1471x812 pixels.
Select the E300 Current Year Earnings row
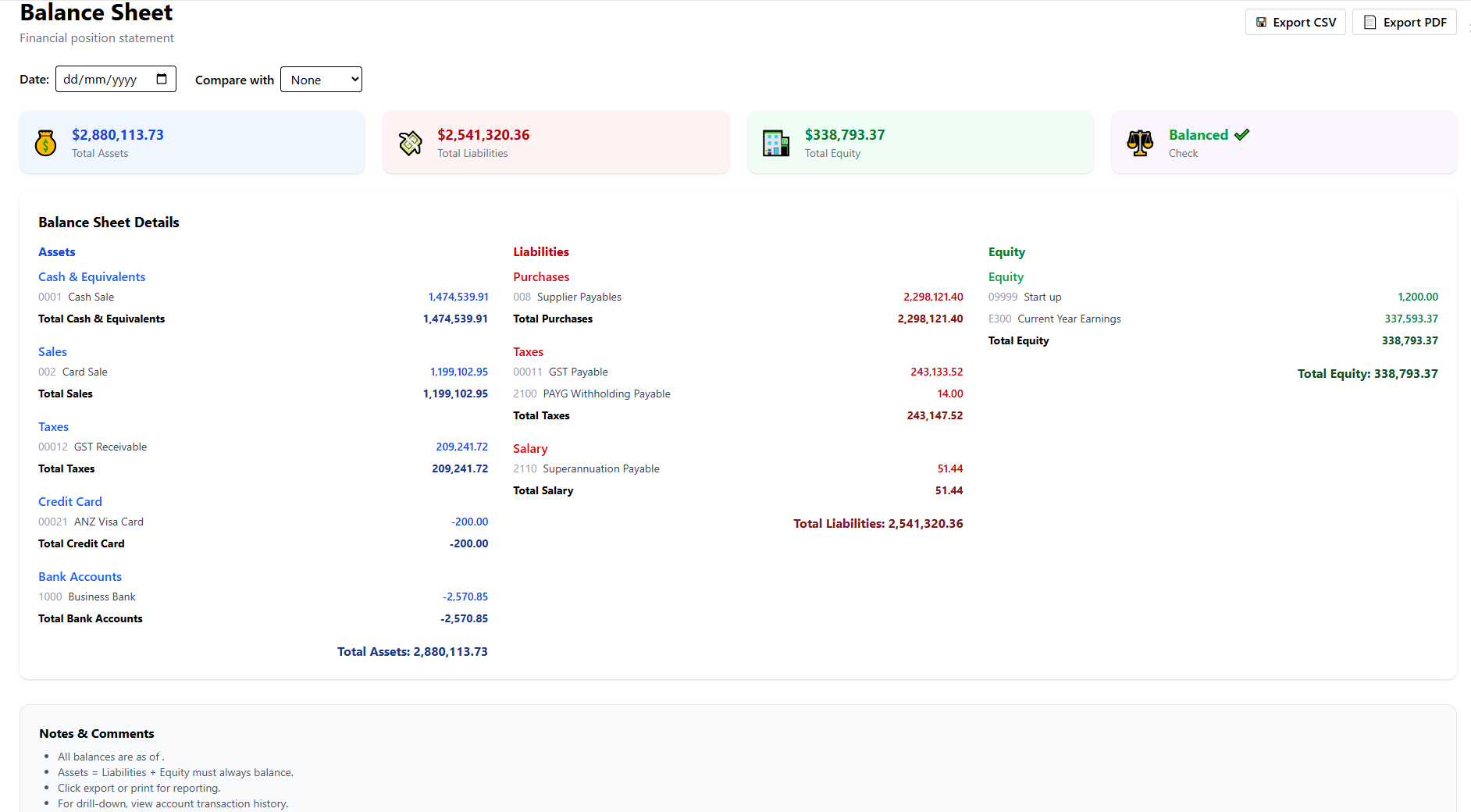(1213, 319)
